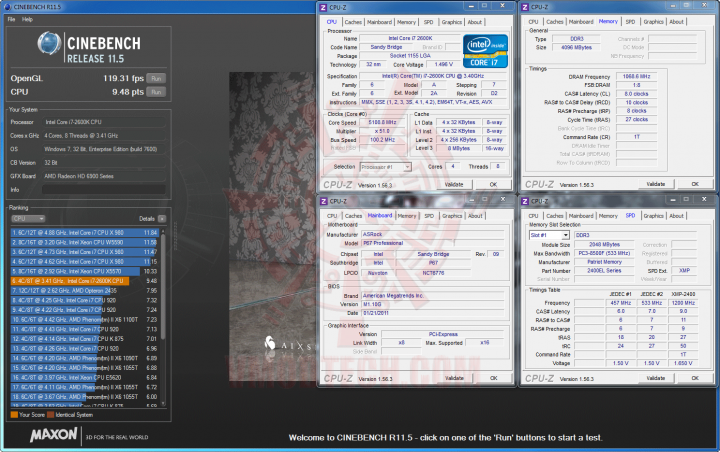Open Processor #1 selection dropdown in CPU-Z
The height and width of the screenshot is (452, 720).
(x=385, y=167)
